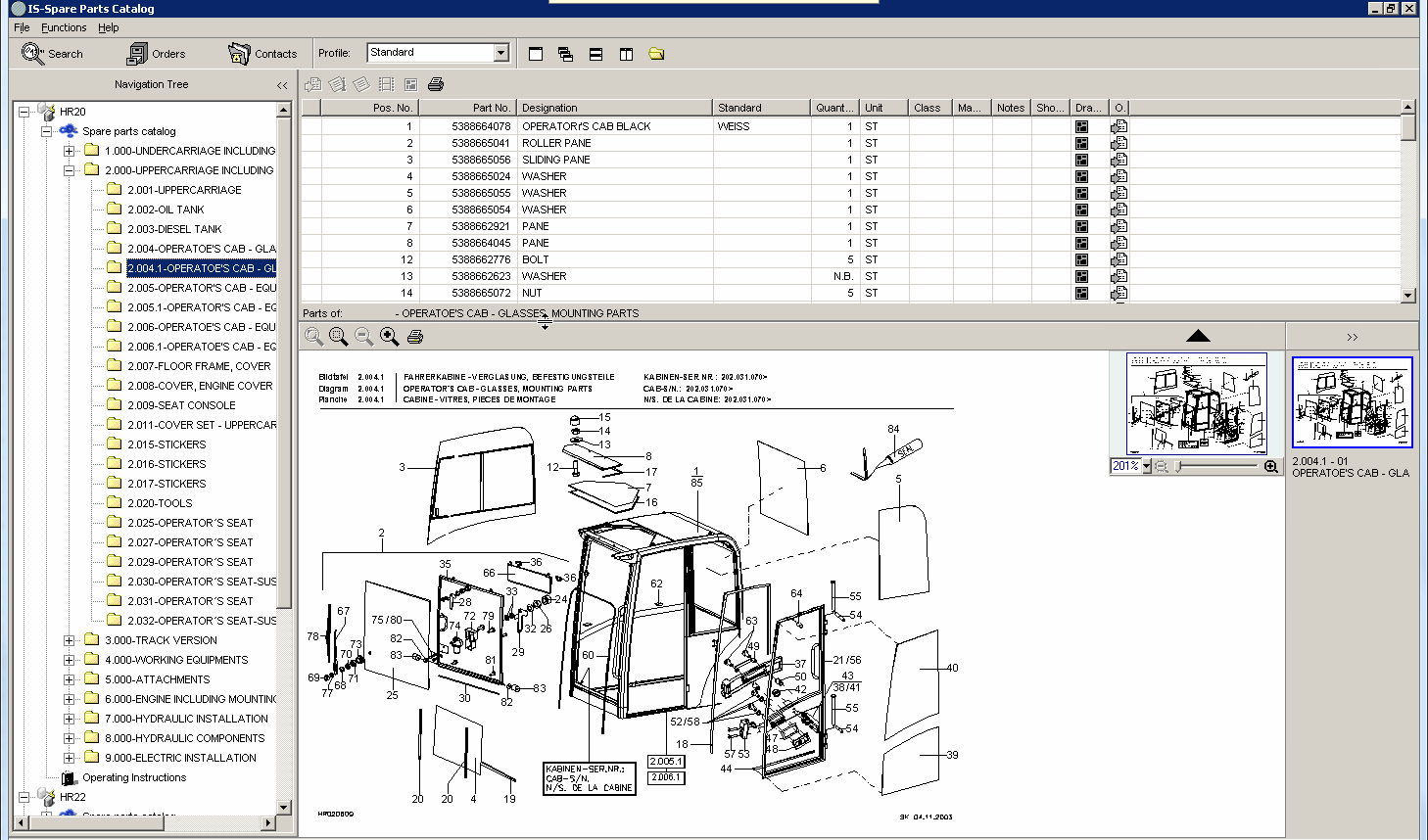Click the zoom slider handle in overview panel
1428x840 pixels.
1179,467
